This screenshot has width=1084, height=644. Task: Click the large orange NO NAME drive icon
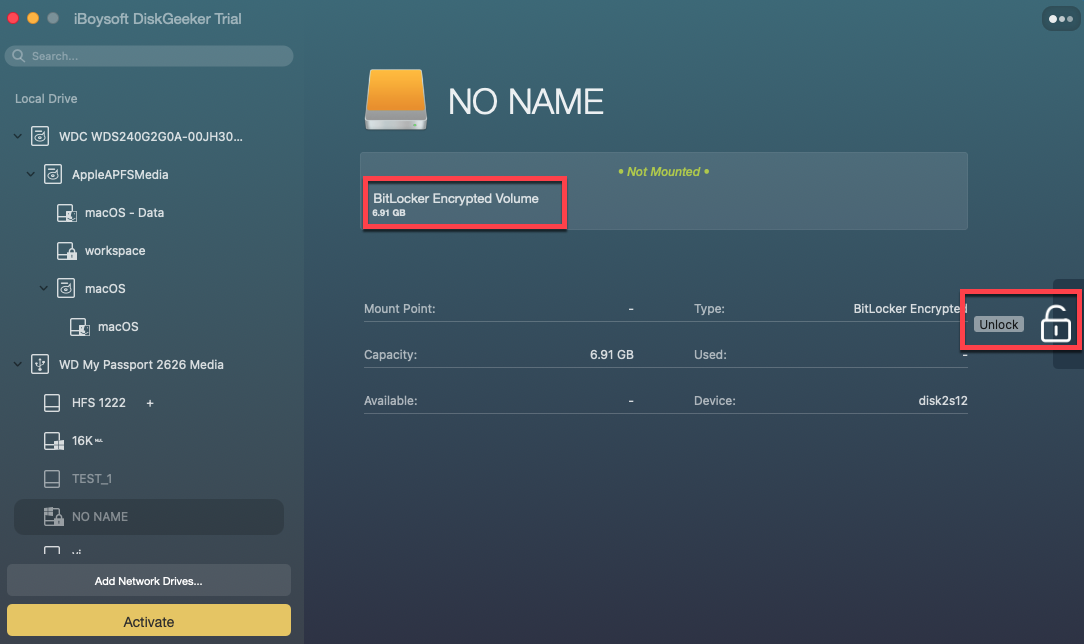[396, 100]
